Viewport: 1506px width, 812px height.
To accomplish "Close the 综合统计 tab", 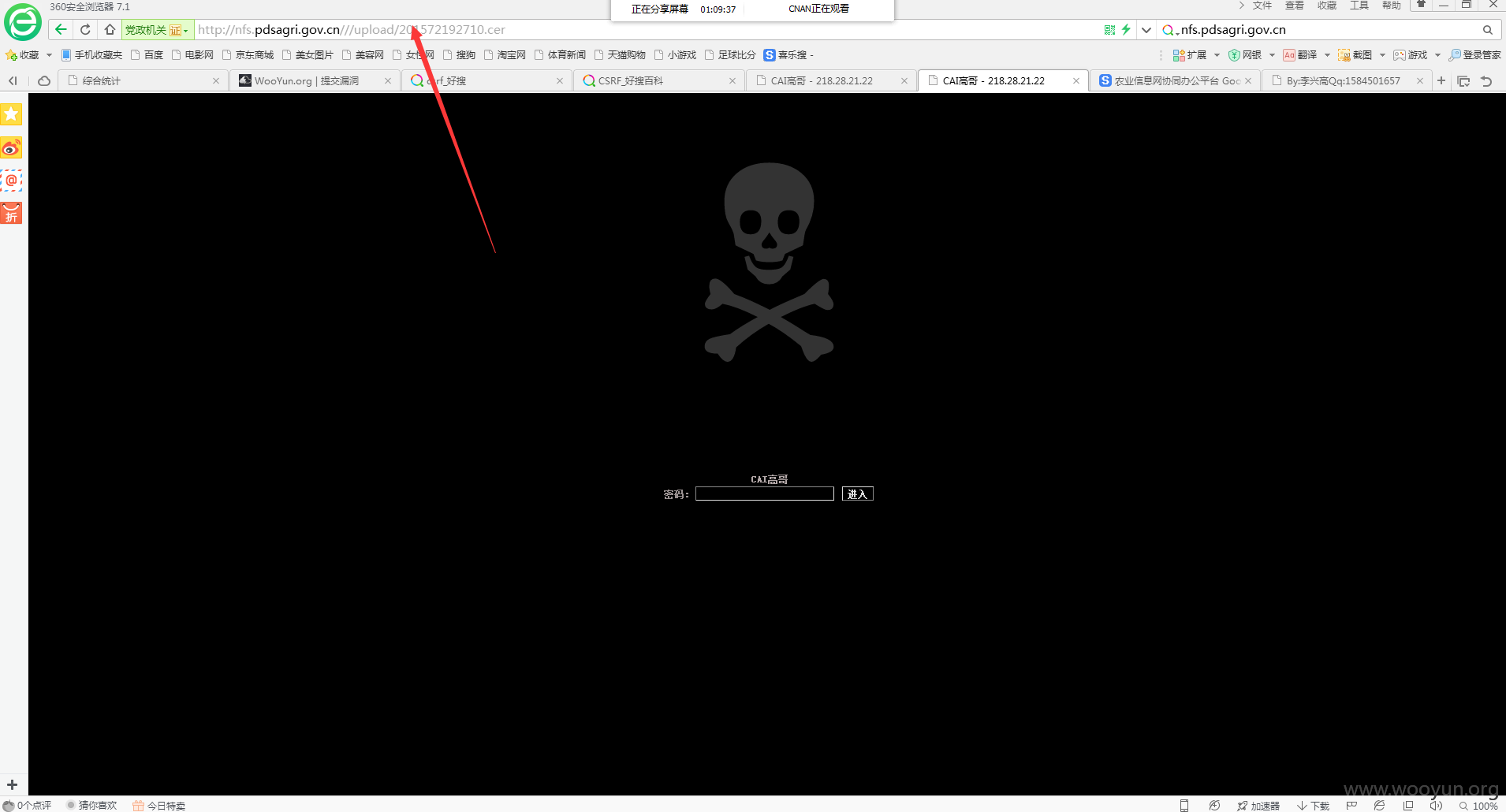I will click(216, 80).
